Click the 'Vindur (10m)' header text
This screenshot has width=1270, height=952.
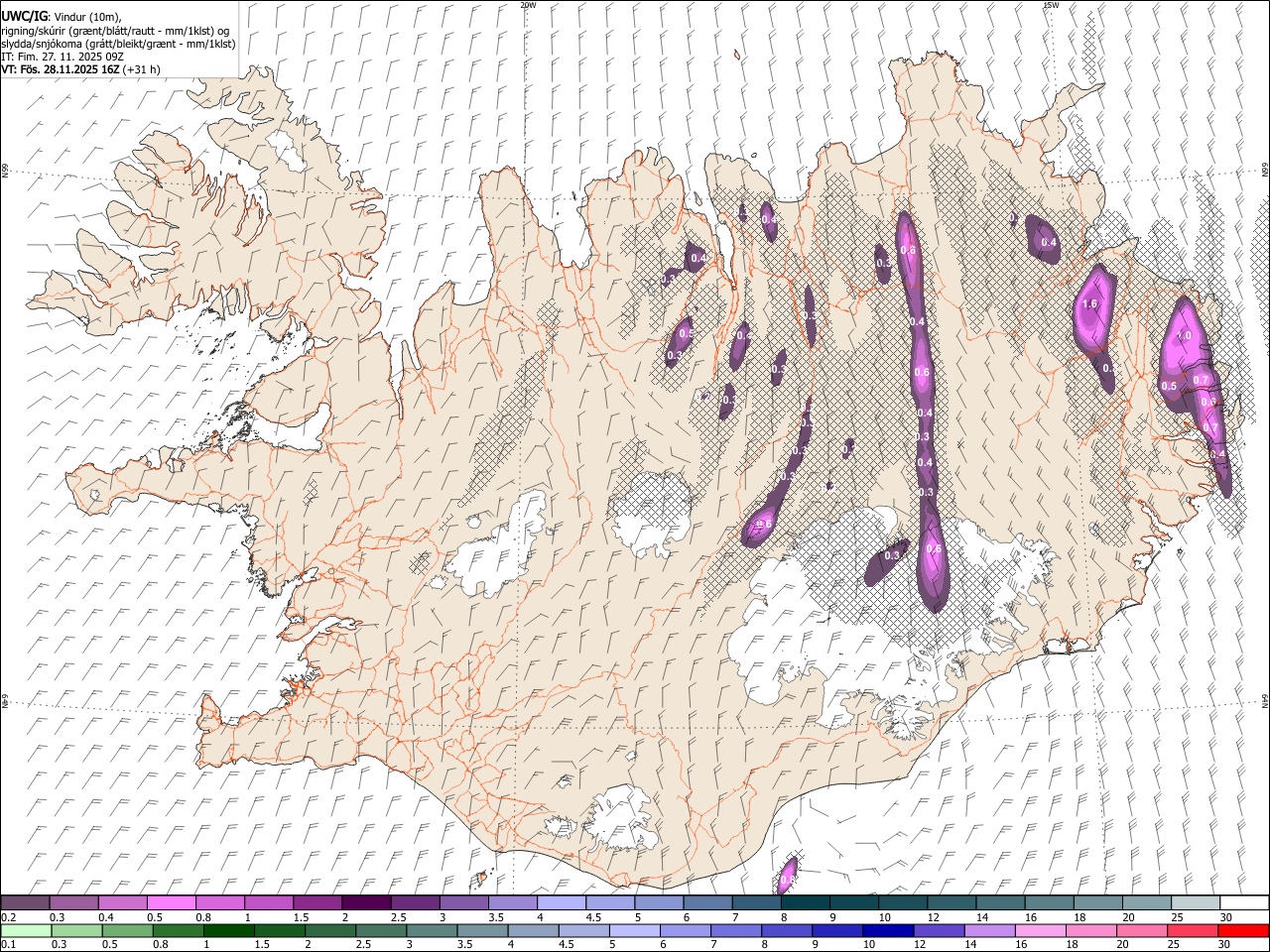[x=85, y=18]
